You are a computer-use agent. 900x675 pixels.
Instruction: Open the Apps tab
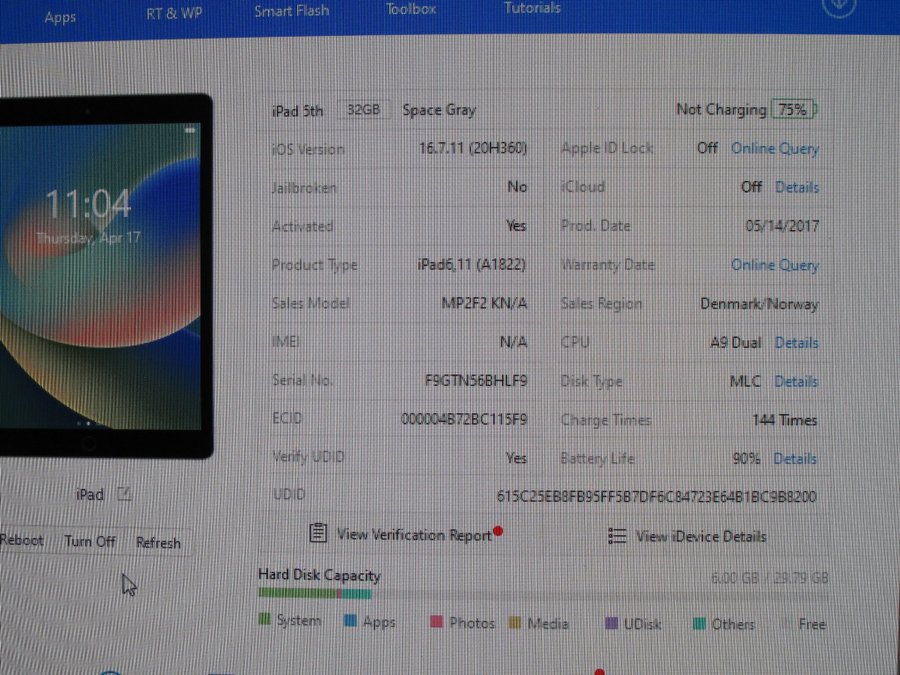tap(60, 18)
